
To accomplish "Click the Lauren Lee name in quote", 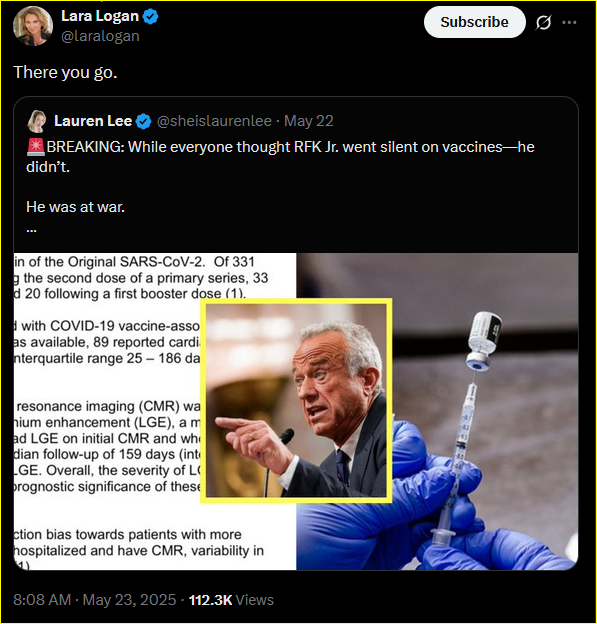I will tap(93, 121).
